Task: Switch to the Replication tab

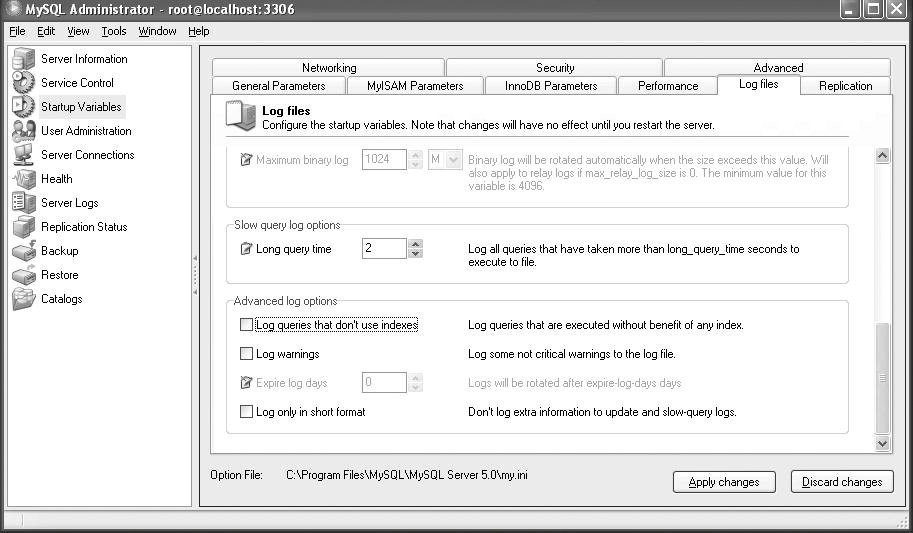Action: tap(845, 86)
